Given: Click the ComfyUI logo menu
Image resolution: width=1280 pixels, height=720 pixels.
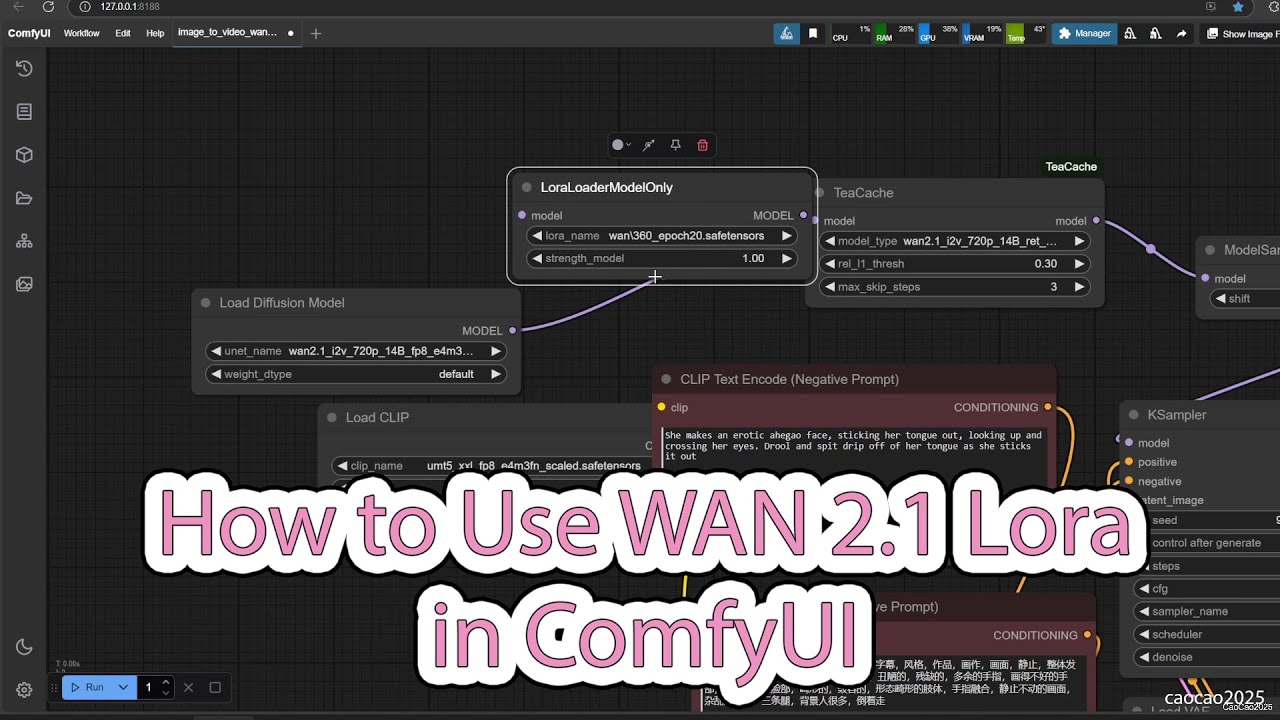Looking at the screenshot, I should point(29,33).
